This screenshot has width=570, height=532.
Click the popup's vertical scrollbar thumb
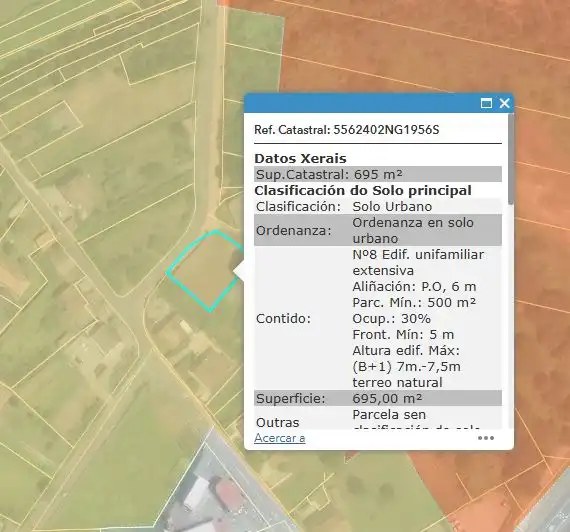point(511,159)
